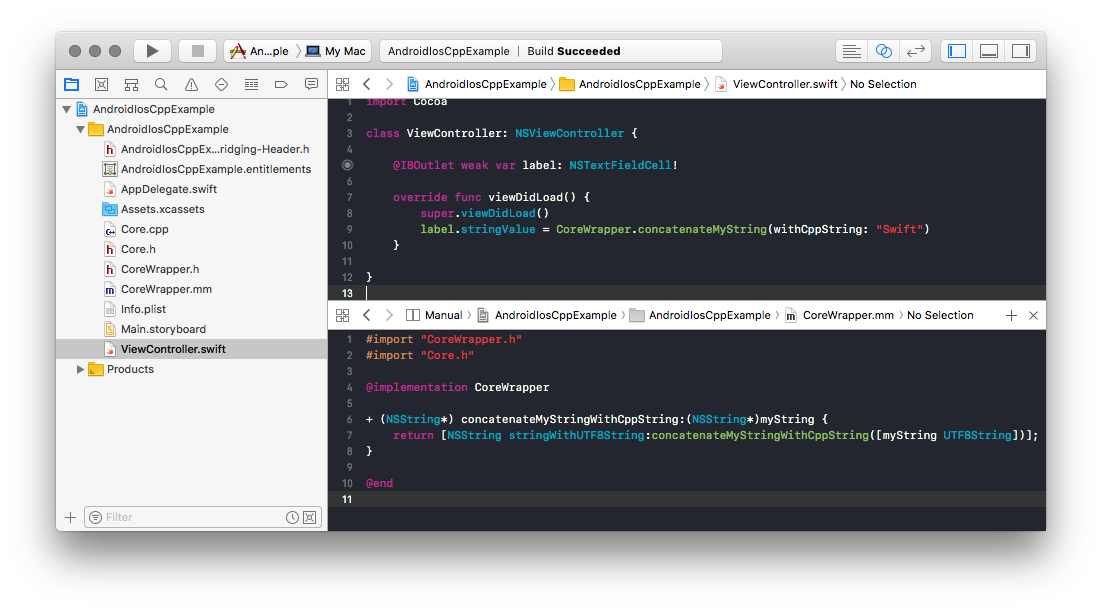Toggle the navigator pane visibility

957,51
